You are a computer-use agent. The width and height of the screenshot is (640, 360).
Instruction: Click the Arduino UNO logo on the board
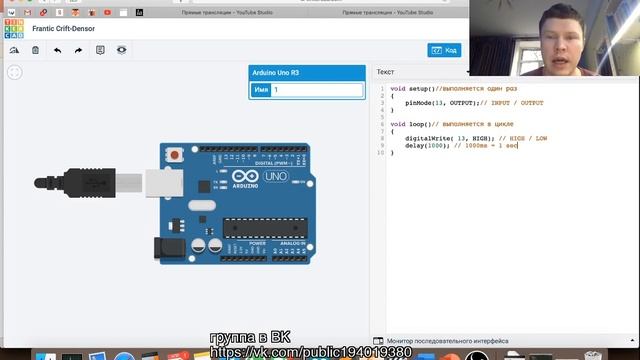tap(260, 178)
